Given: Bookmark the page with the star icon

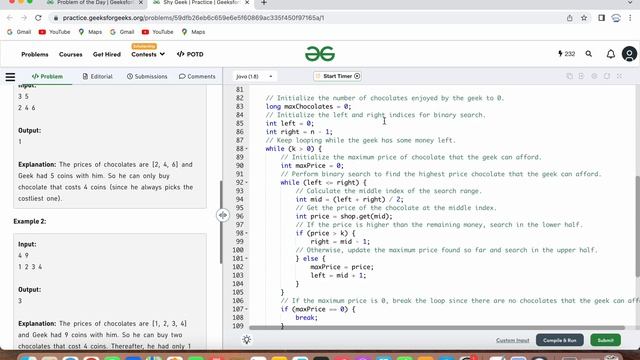Looking at the screenshot, I should (x=584, y=18).
